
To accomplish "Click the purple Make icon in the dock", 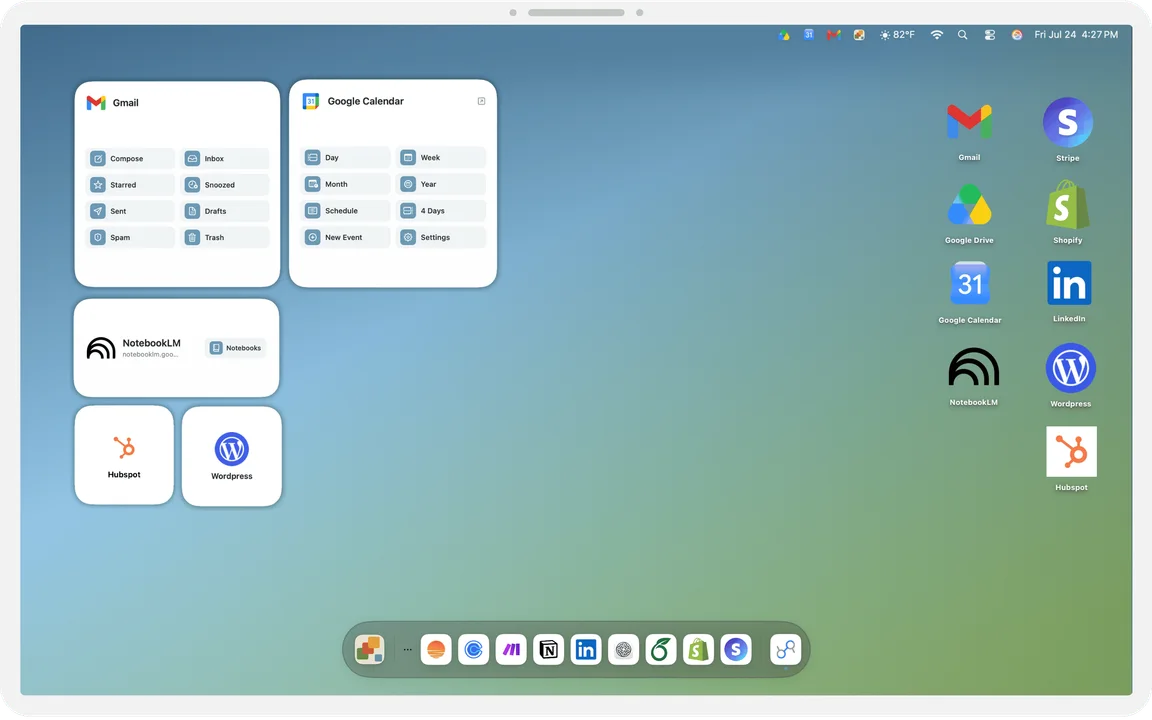I will pos(511,649).
